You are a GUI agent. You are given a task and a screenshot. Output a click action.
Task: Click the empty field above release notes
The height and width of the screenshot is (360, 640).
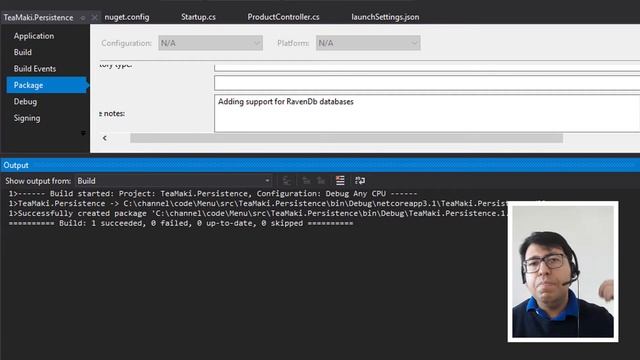click(427, 83)
